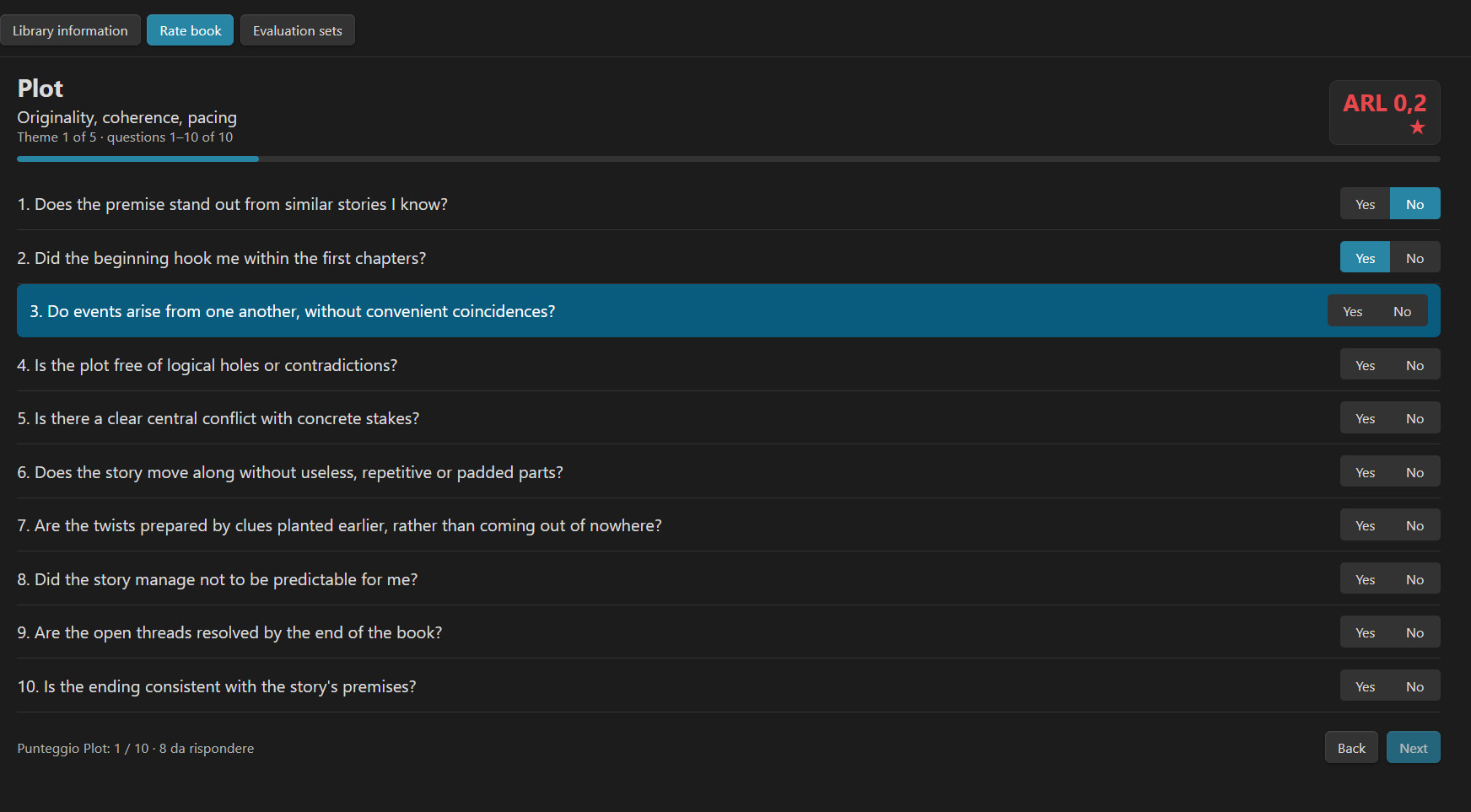Open the Library information tab
This screenshot has width=1471, height=812.
(x=70, y=30)
